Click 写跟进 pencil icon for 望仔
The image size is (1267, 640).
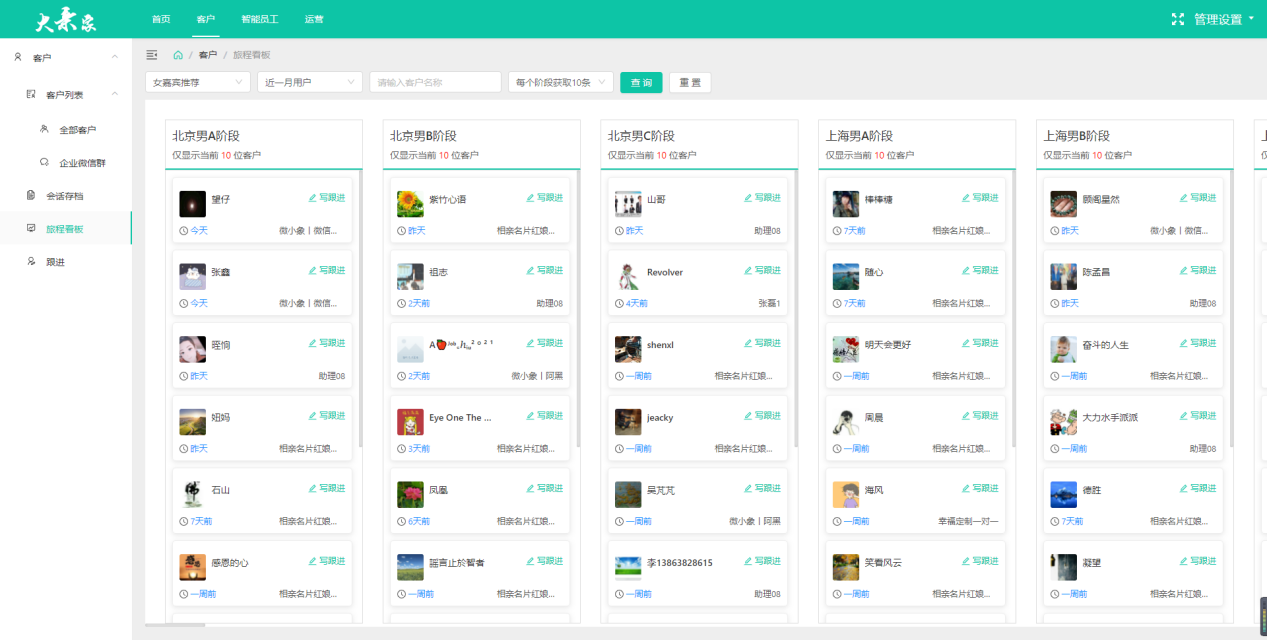312,198
